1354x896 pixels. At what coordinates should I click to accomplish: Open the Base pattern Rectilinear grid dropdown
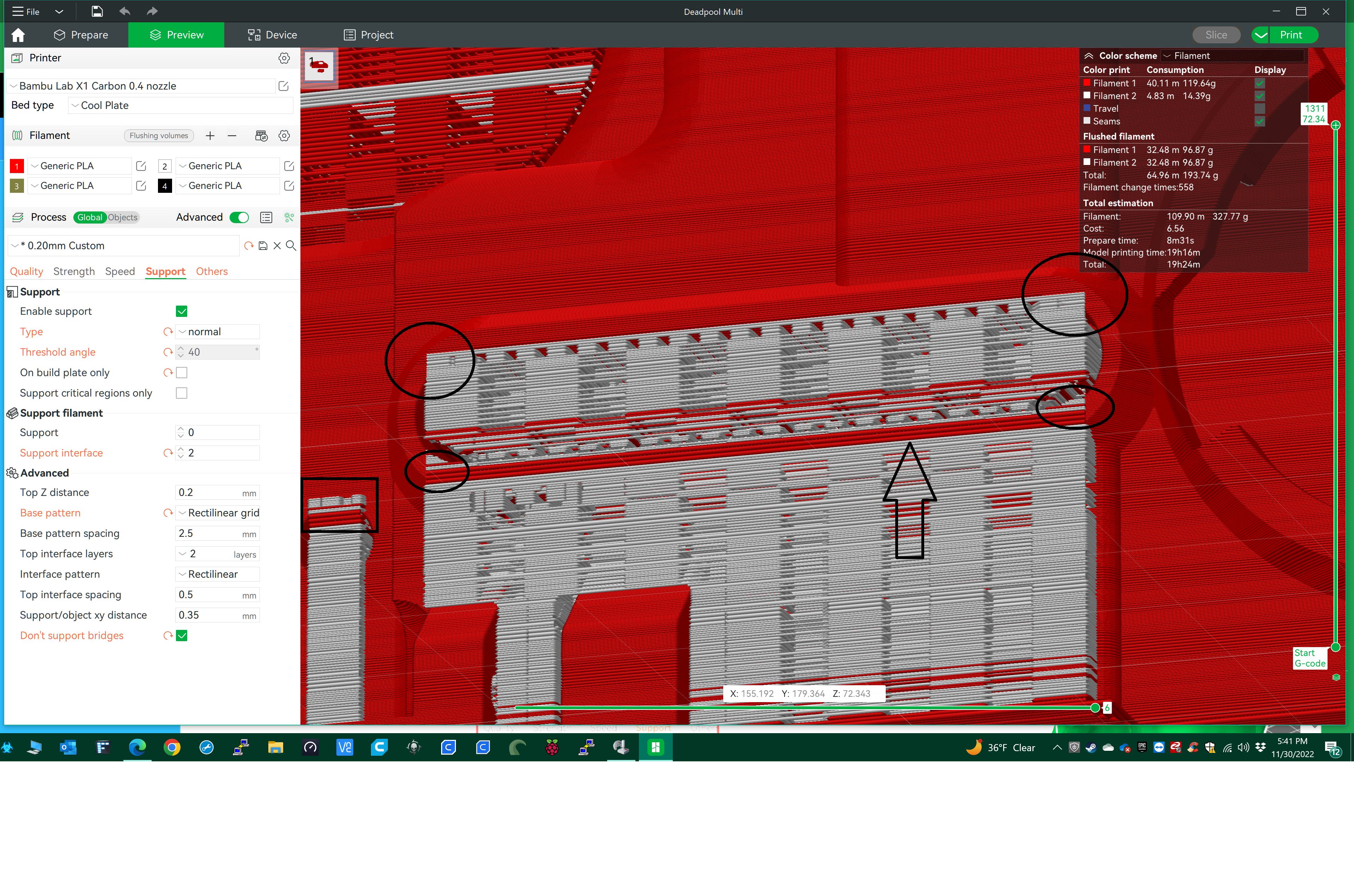(x=218, y=513)
